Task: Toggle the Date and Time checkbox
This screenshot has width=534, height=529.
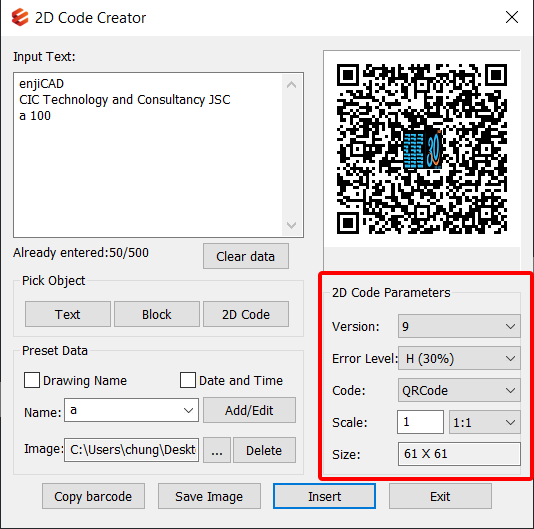Action: (188, 380)
